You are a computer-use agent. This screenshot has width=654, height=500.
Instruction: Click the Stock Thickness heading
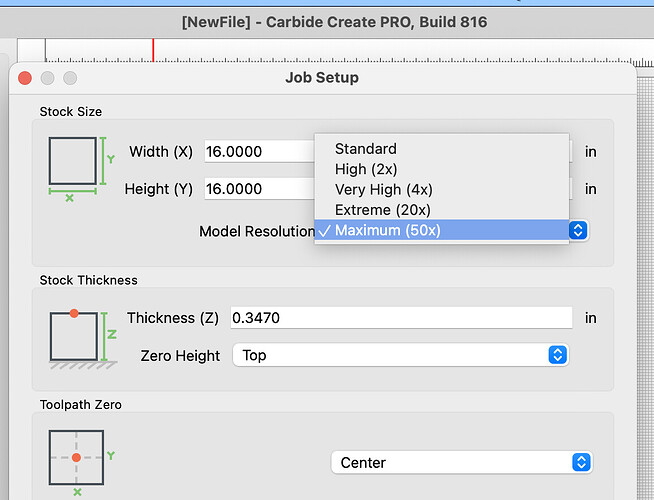point(88,280)
